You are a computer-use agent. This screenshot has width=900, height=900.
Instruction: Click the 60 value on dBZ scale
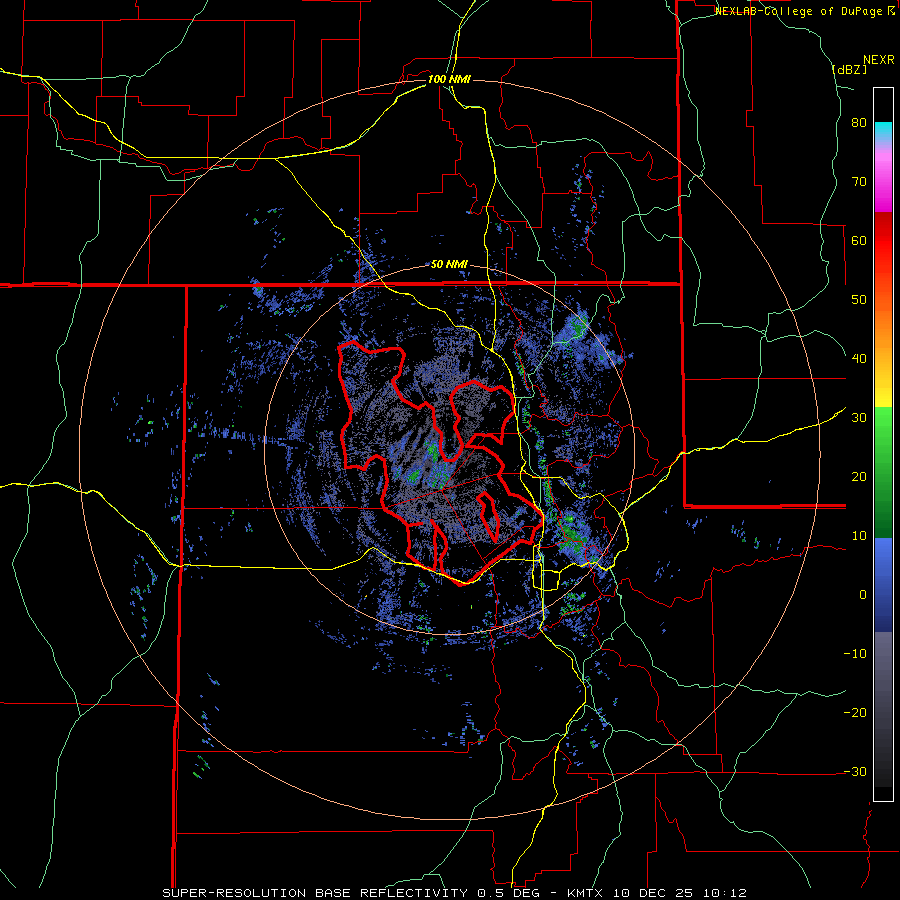(x=859, y=240)
